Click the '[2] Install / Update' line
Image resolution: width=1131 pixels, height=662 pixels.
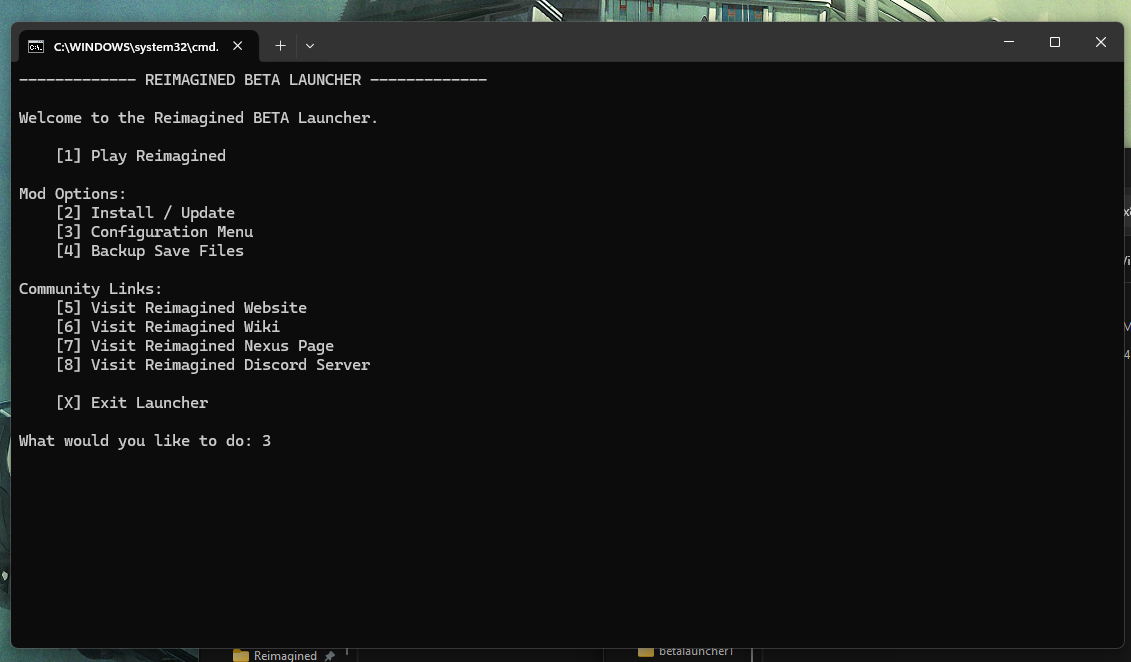coord(145,213)
